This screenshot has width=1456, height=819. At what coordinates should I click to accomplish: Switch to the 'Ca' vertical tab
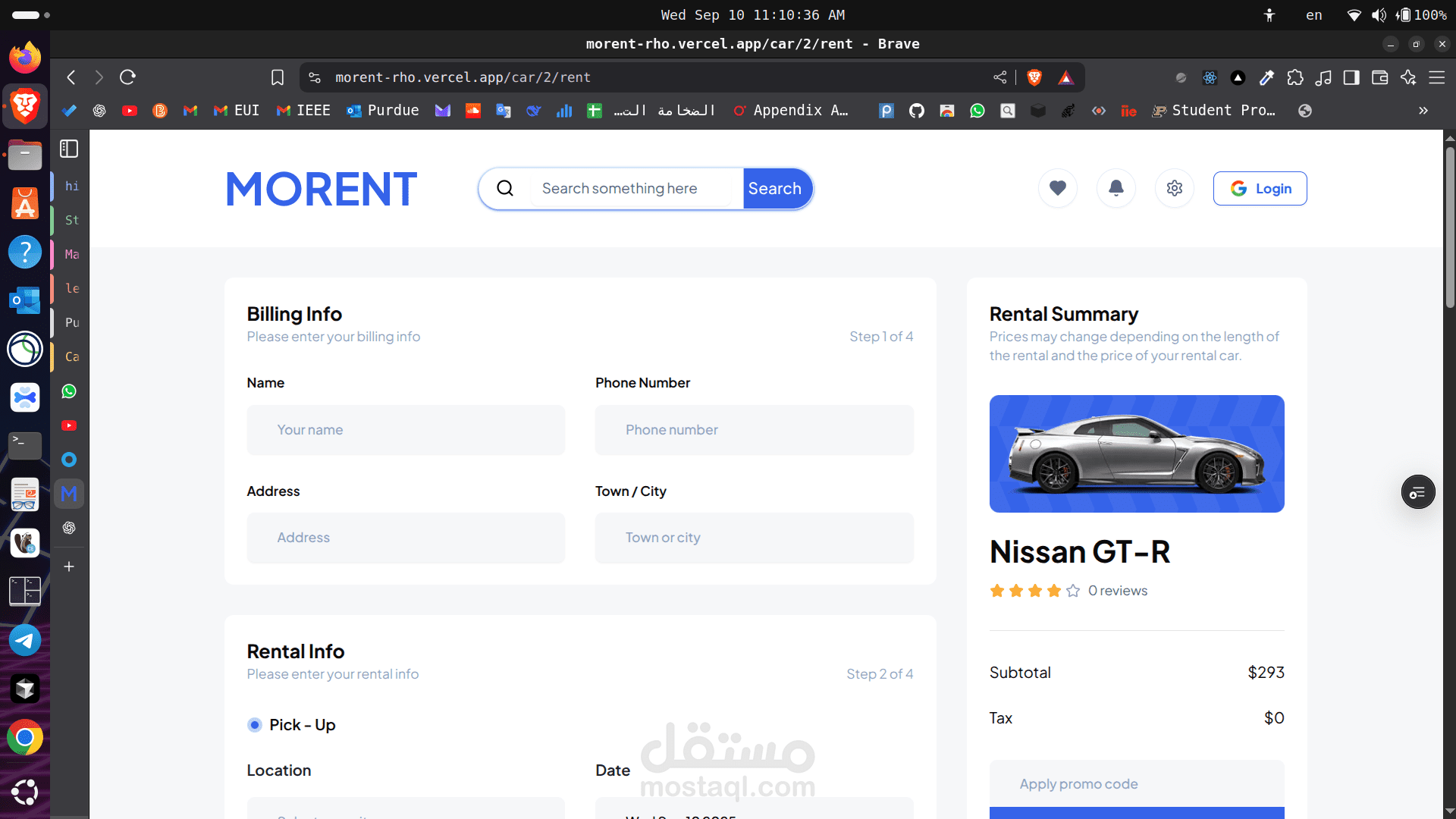pos(70,356)
